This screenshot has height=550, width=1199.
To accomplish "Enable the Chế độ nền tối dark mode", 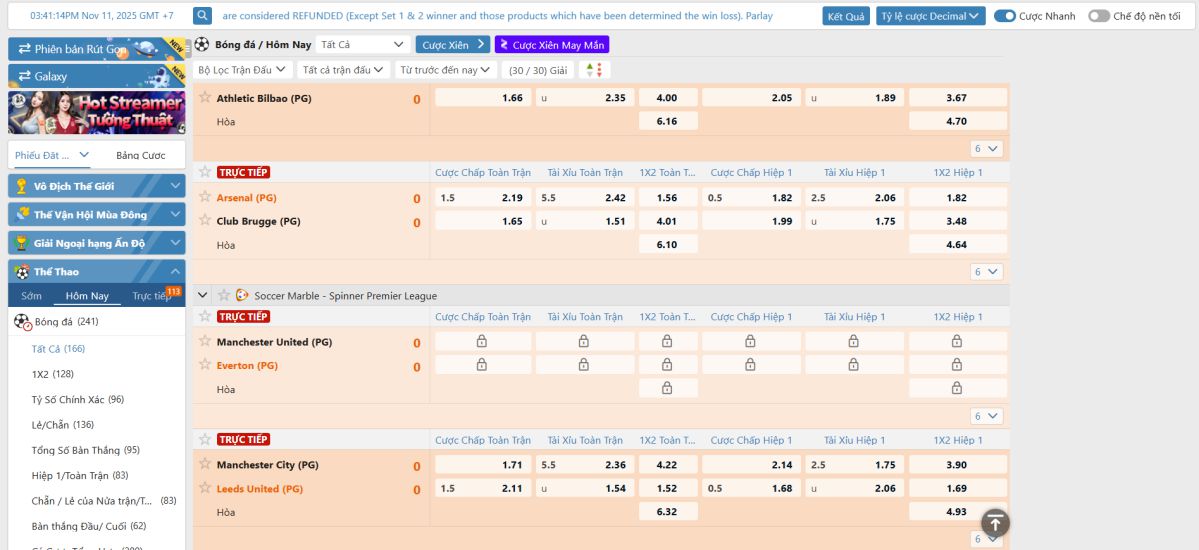I will tap(1098, 16).
